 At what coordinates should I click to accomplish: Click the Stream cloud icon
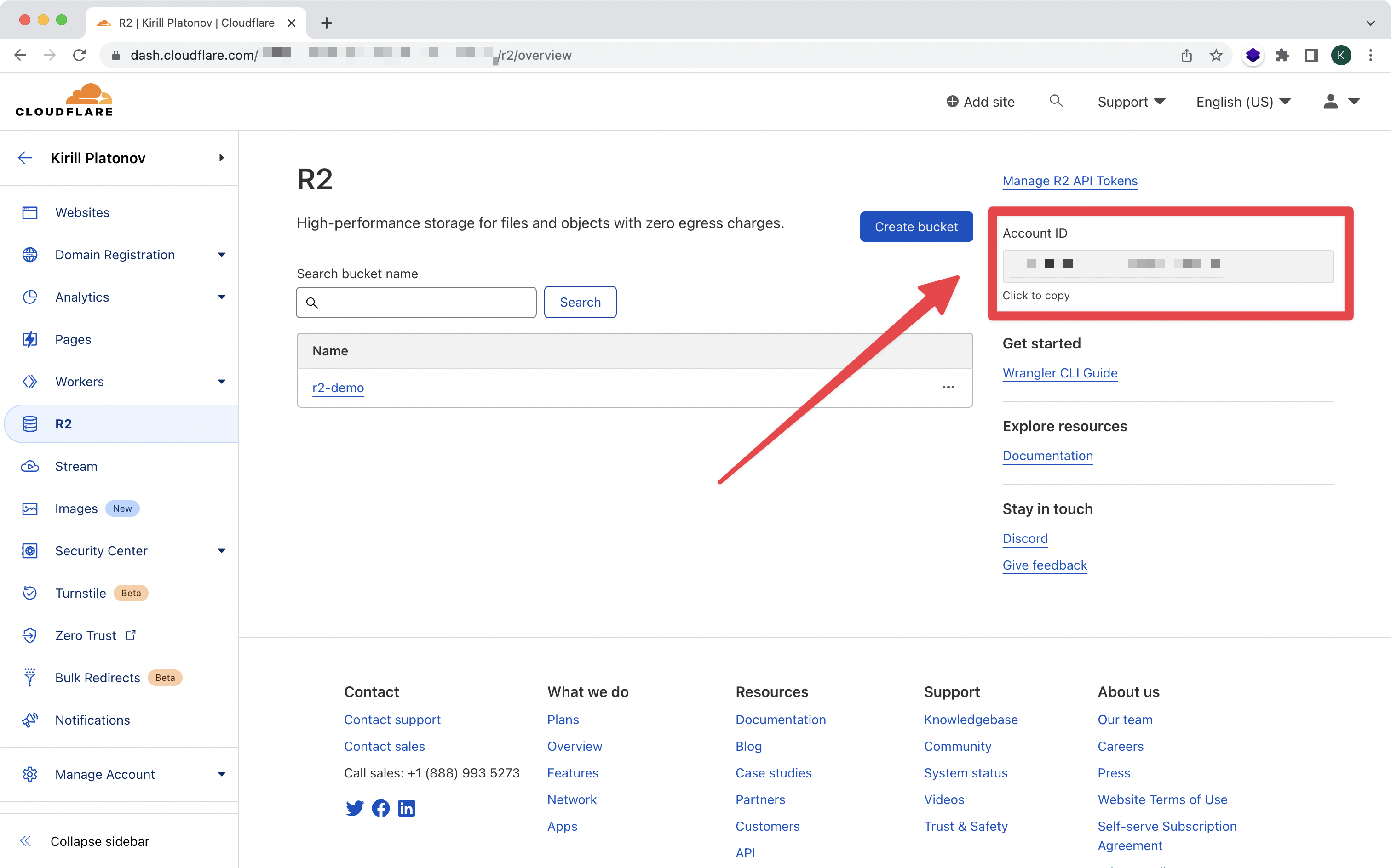point(30,466)
